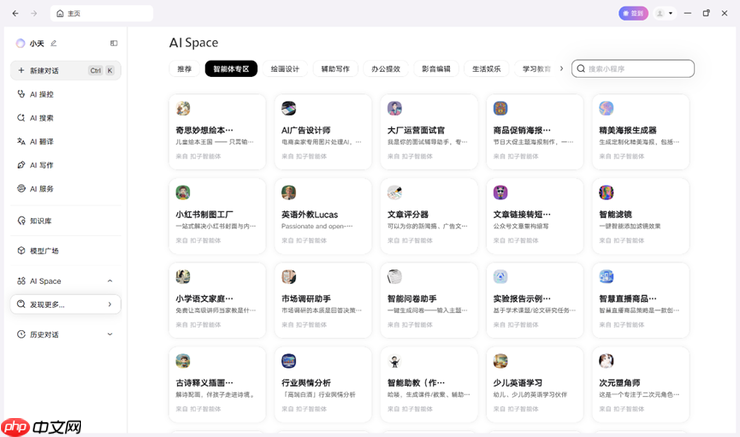Click the 商品促销海报 agent icon
Viewport: 740px width, 437px height.
[x=500, y=109]
